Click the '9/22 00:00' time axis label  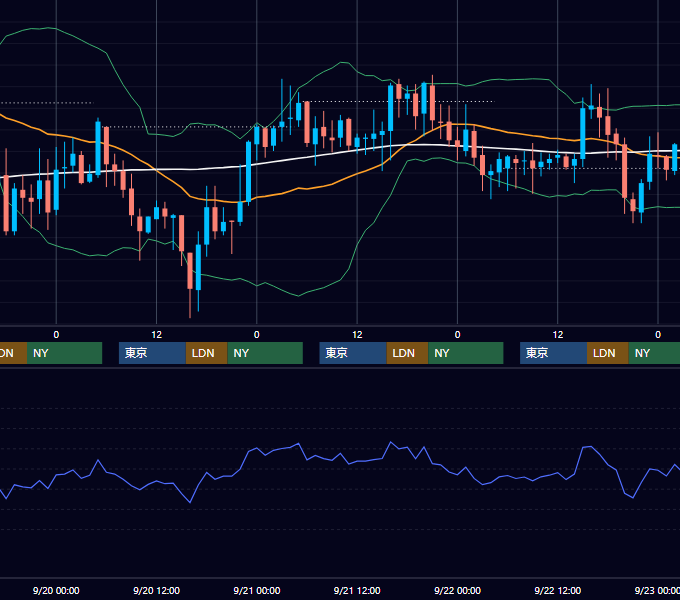[458, 590]
